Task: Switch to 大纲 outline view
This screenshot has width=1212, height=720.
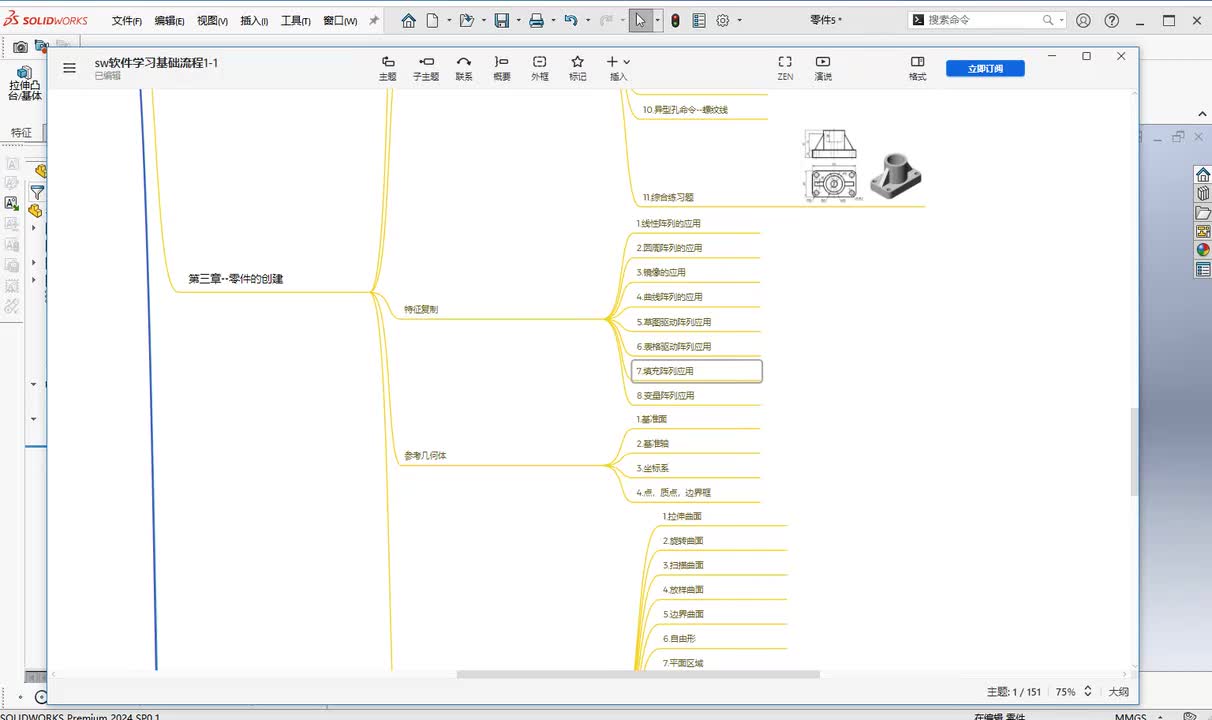Action: [x=1118, y=692]
